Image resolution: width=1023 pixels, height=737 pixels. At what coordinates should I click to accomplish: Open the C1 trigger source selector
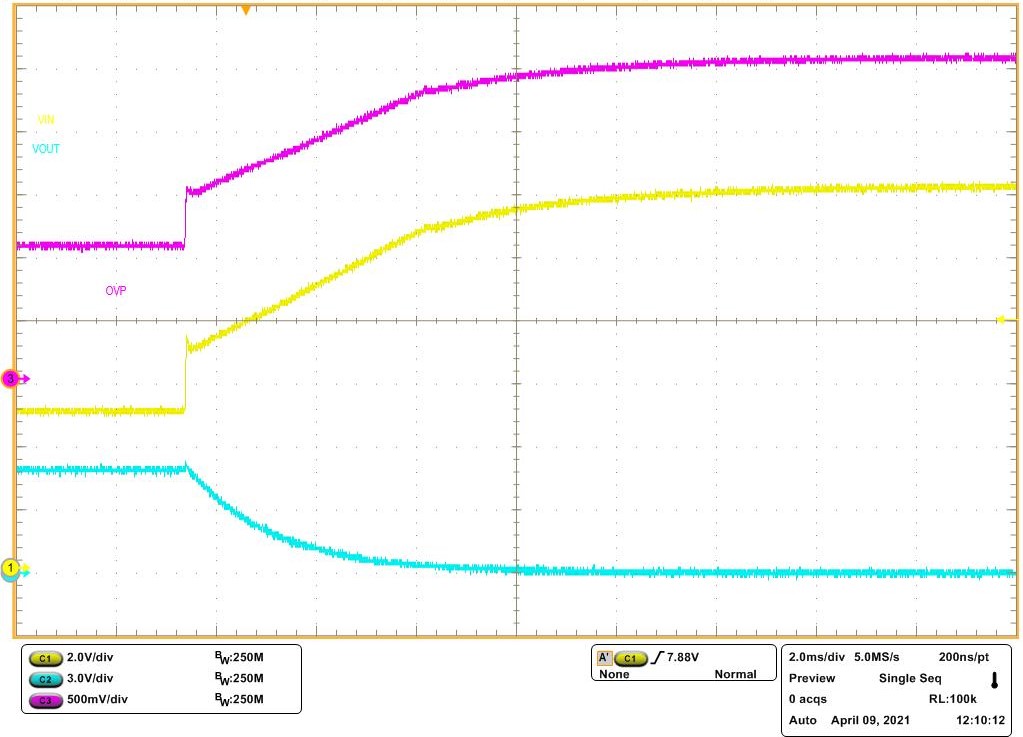click(x=631, y=657)
